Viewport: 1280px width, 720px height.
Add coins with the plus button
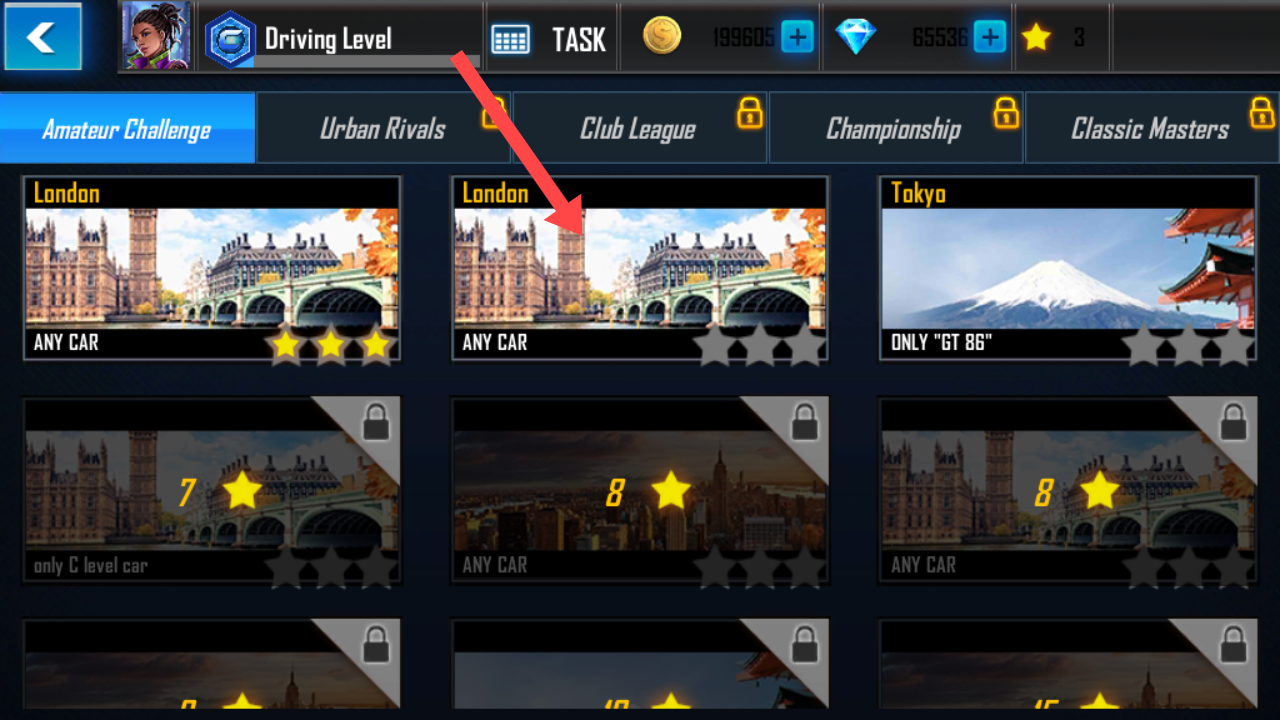pyautogui.click(x=797, y=38)
